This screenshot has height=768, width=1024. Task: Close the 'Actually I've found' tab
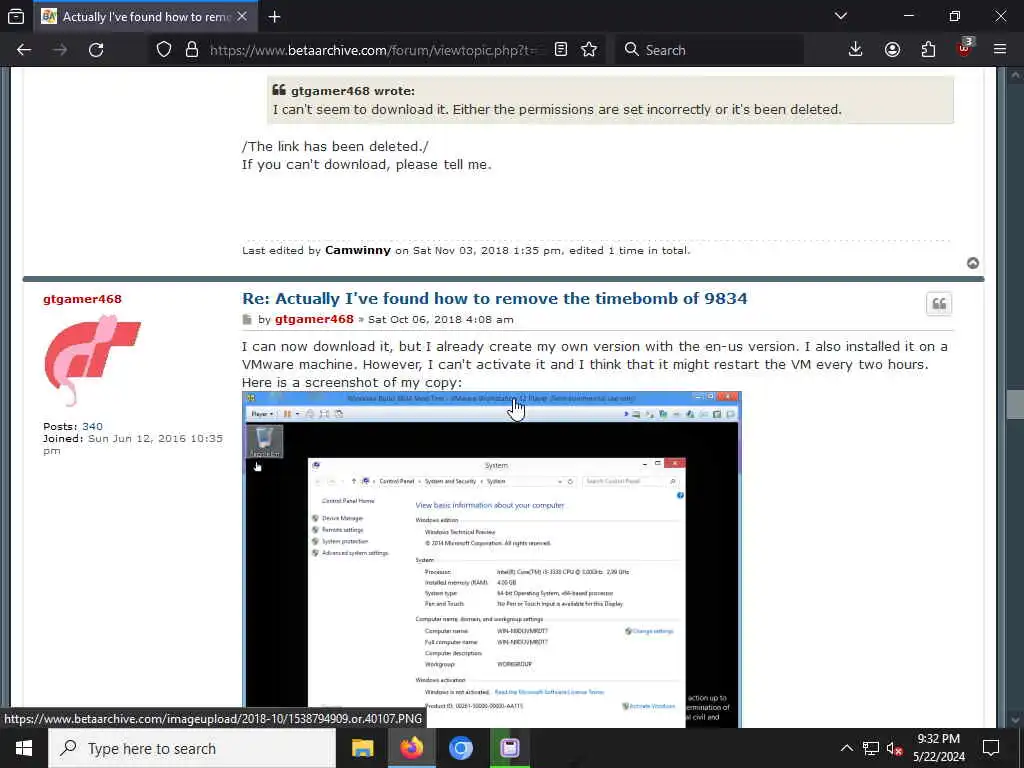(x=242, y=17)
